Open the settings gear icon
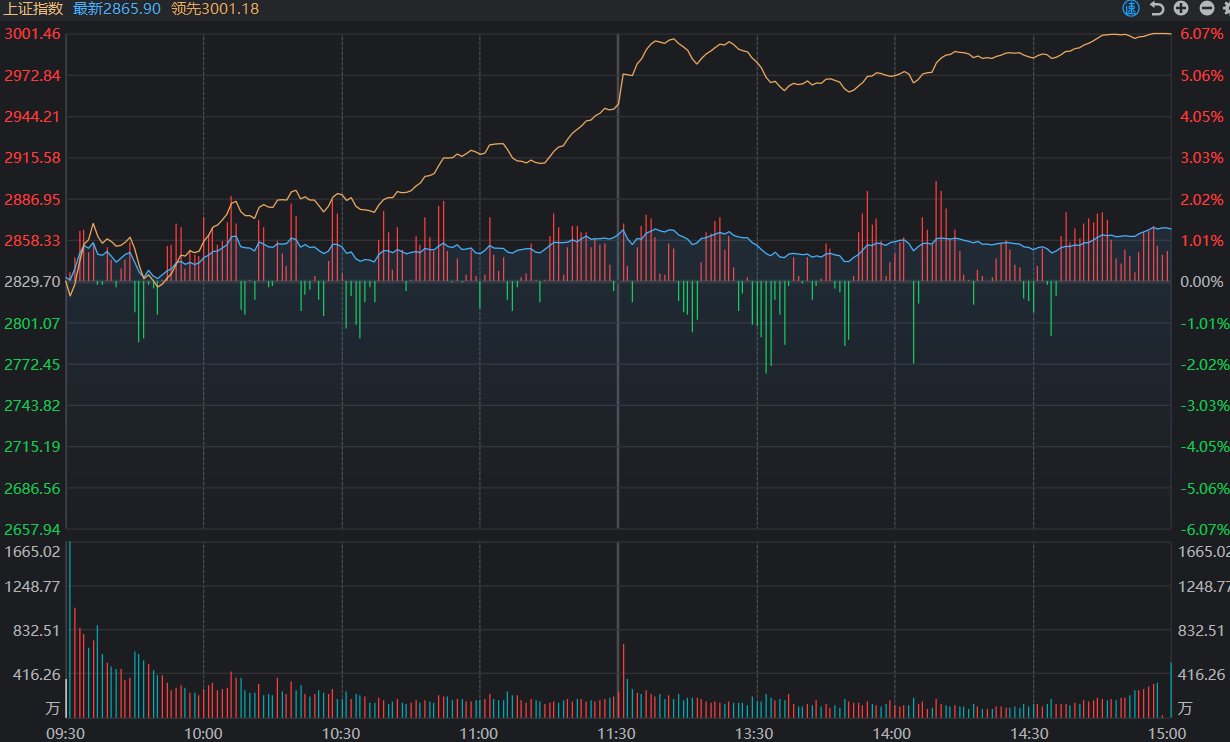The image size is (1230, 742). pyautogui.click(x=1226, y=9)
